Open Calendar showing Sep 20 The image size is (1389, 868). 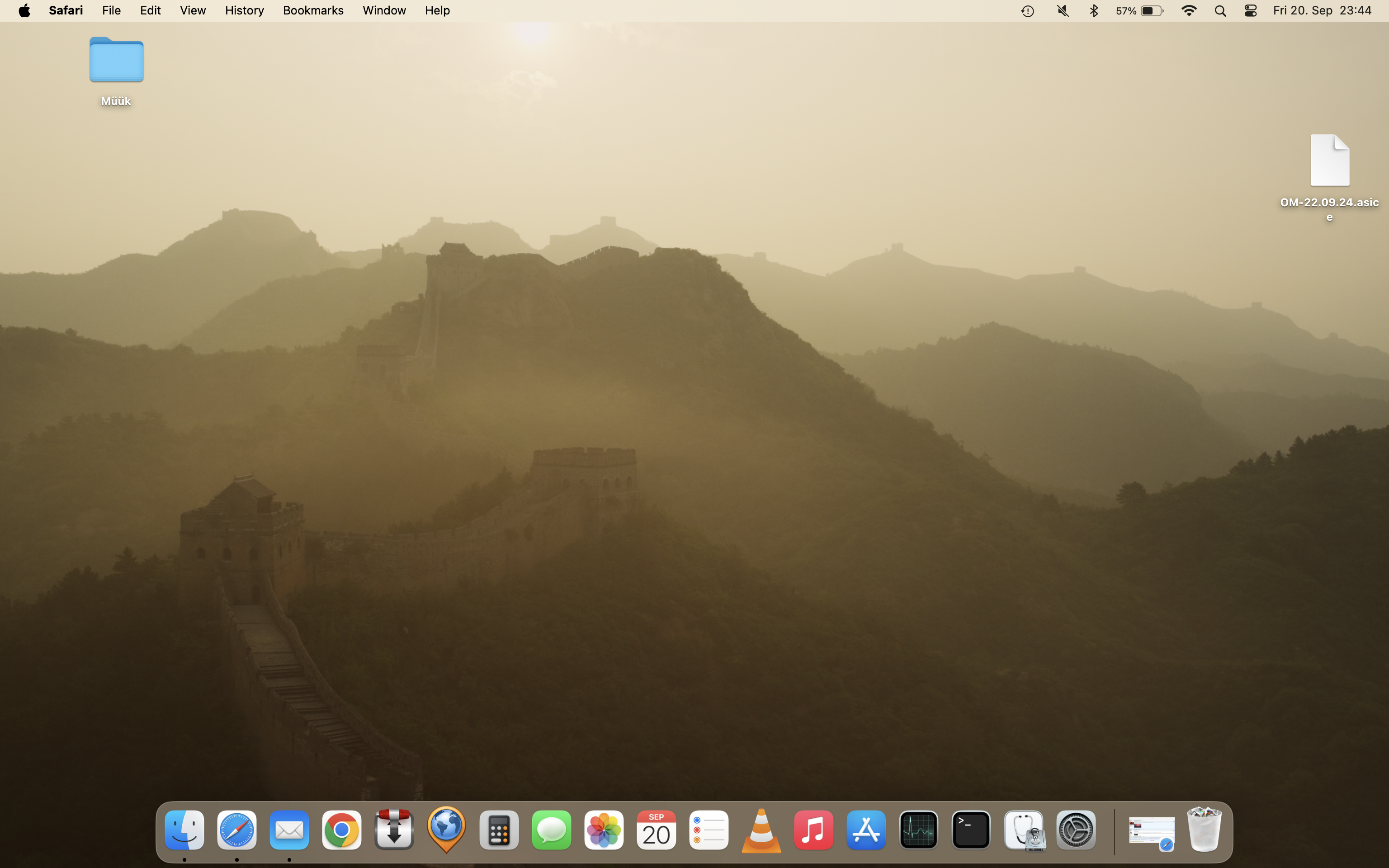(x=657, y=830)
